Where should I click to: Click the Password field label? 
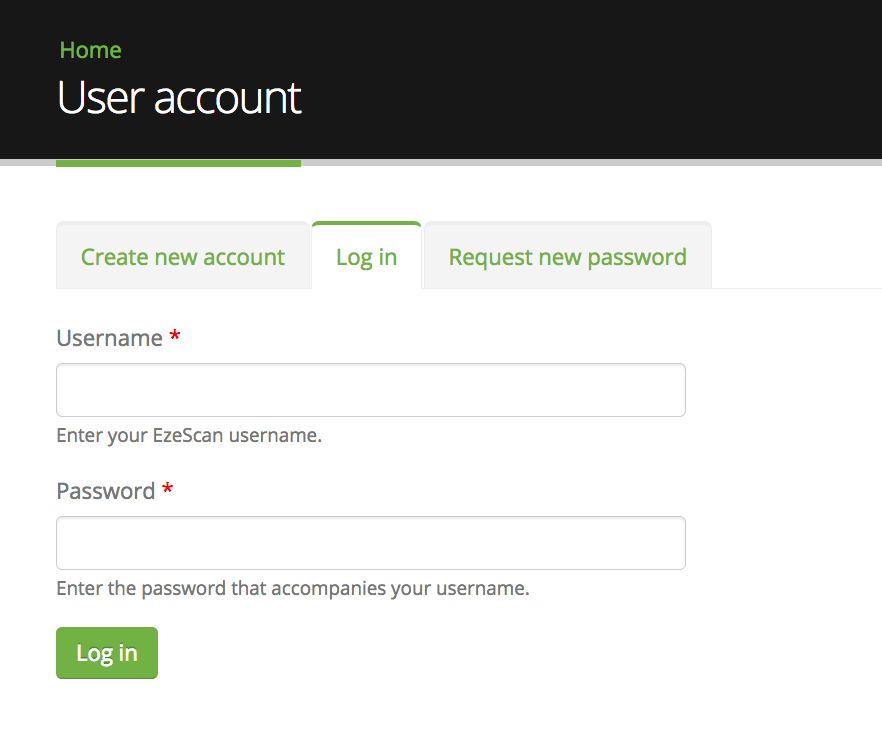coord(105,491)
